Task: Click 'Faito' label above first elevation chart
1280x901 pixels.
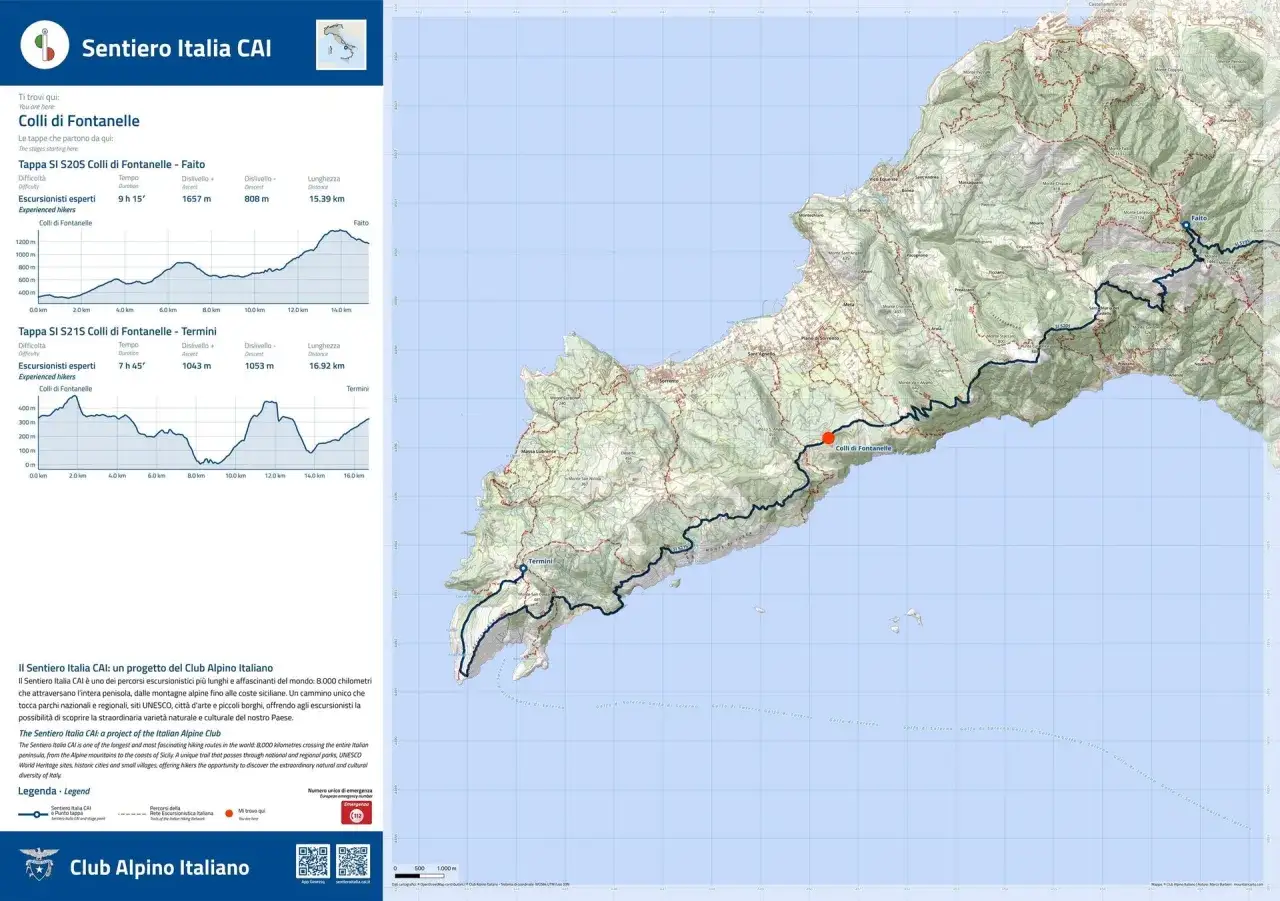Action: (x=361, y=222)
